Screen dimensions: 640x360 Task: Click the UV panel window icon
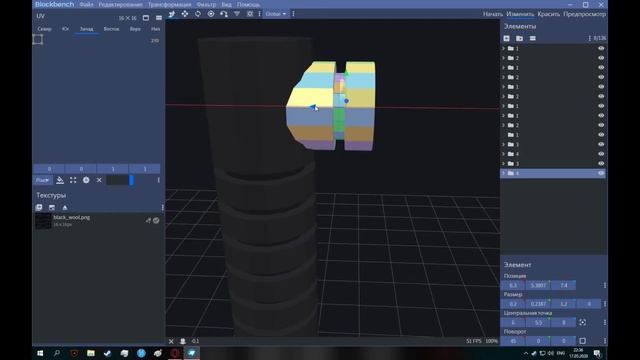pos(146,18)
